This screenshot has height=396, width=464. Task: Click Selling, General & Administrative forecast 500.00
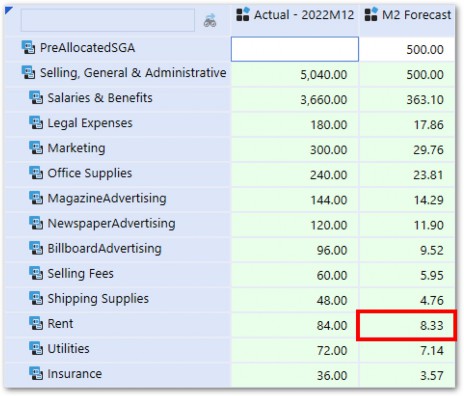407,74
